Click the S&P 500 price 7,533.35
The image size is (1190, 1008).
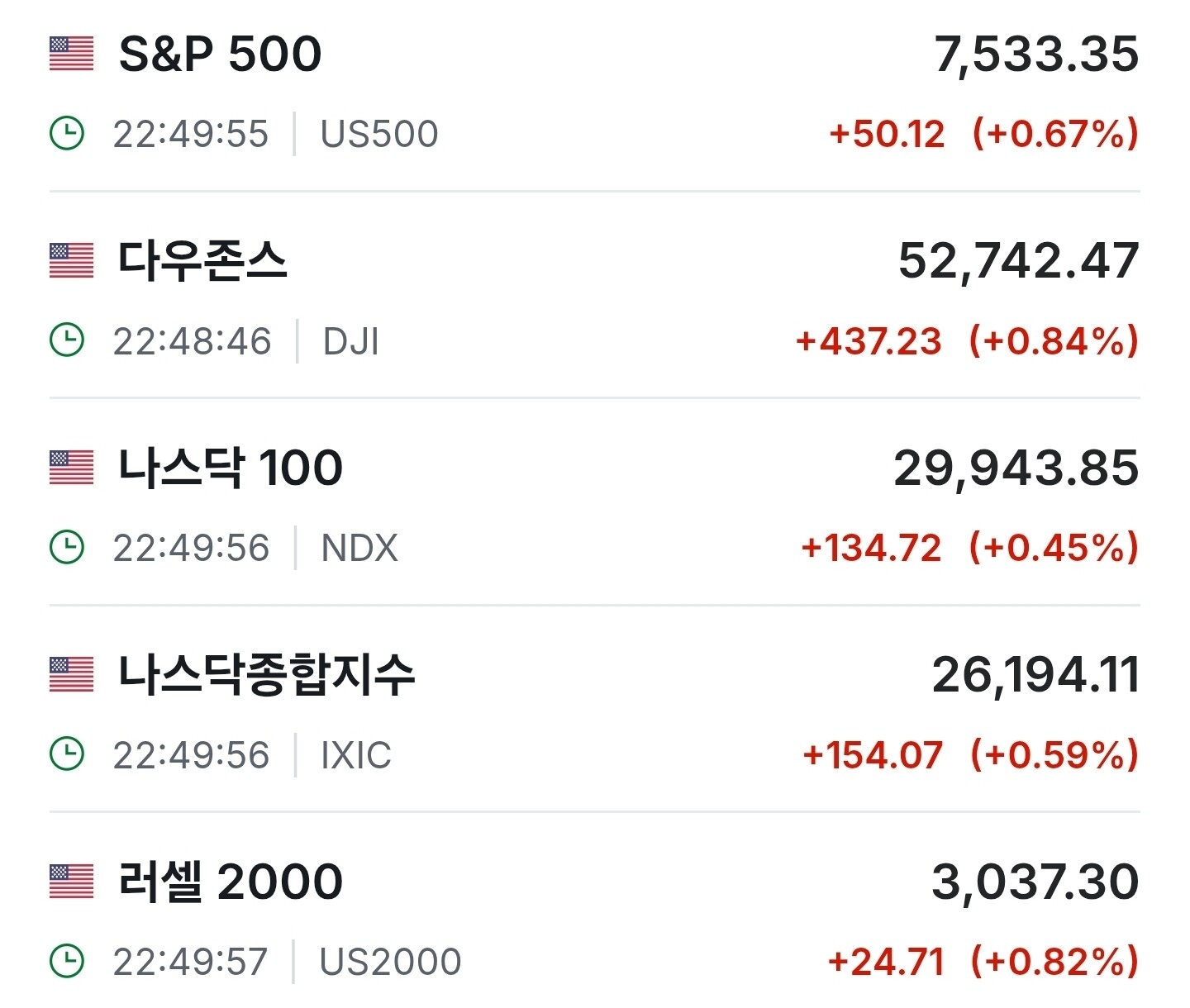[1036, 55]
